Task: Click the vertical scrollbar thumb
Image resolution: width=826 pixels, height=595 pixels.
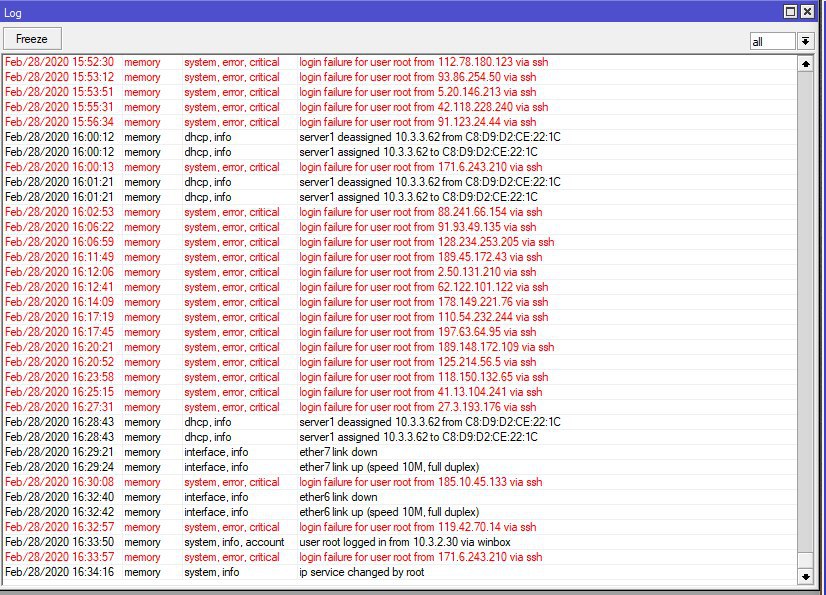Action: click(805, 560)
